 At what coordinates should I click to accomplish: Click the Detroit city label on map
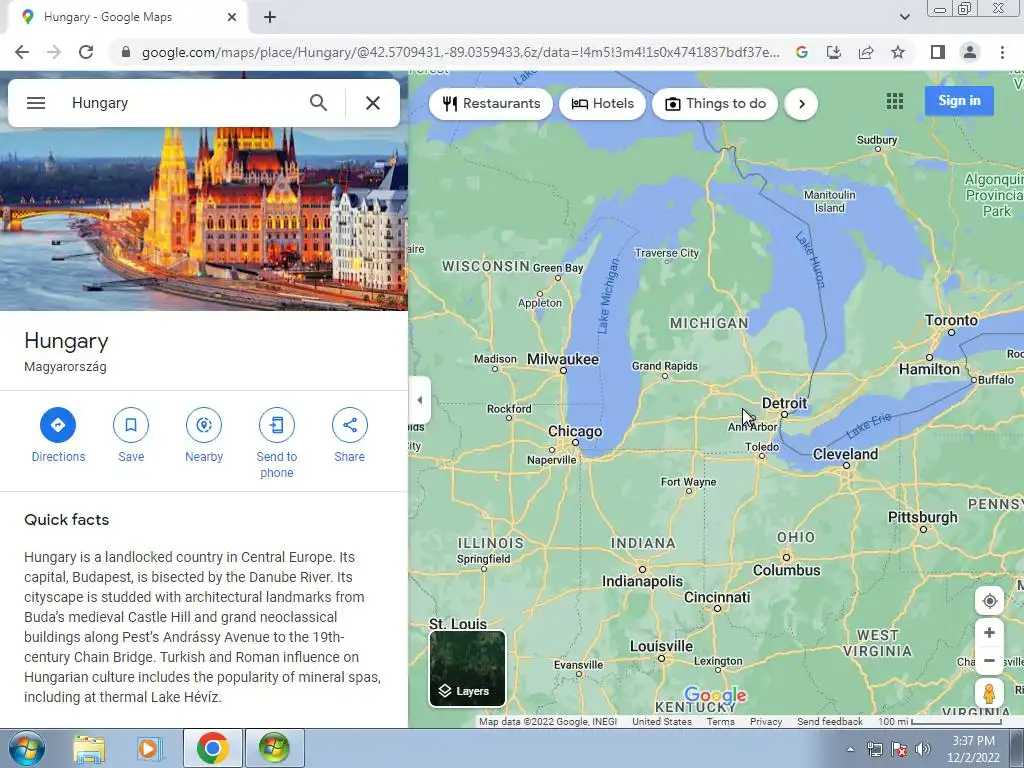[x=784, y=403]
